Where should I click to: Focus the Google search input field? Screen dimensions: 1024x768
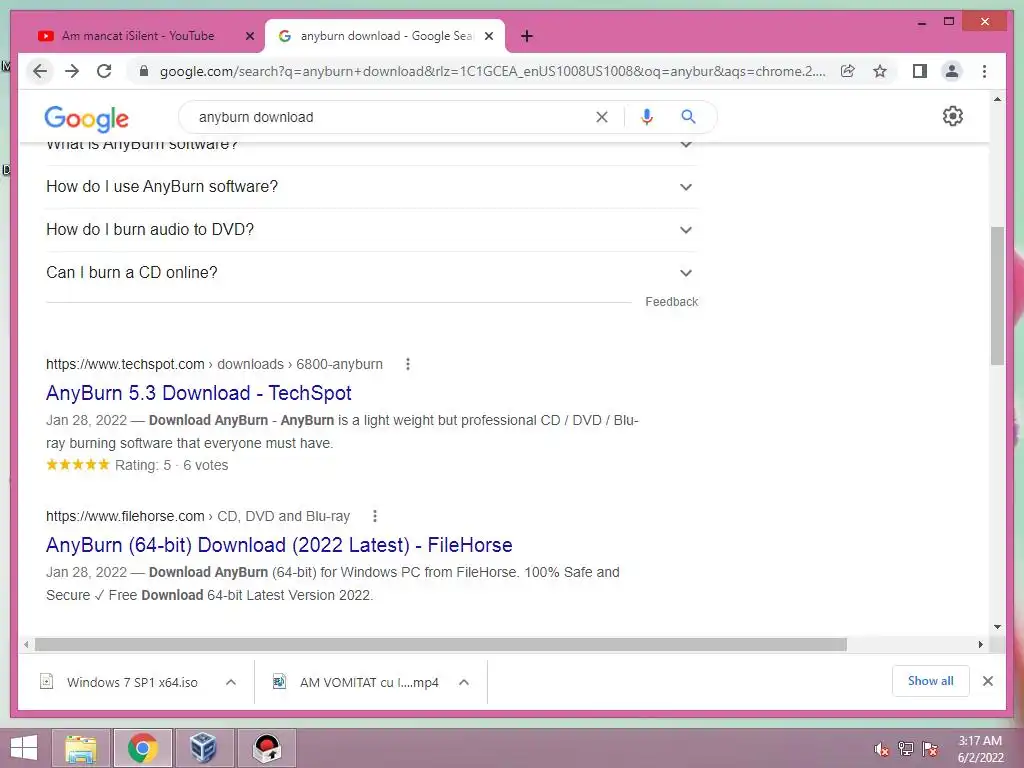[x=392, y=117]
